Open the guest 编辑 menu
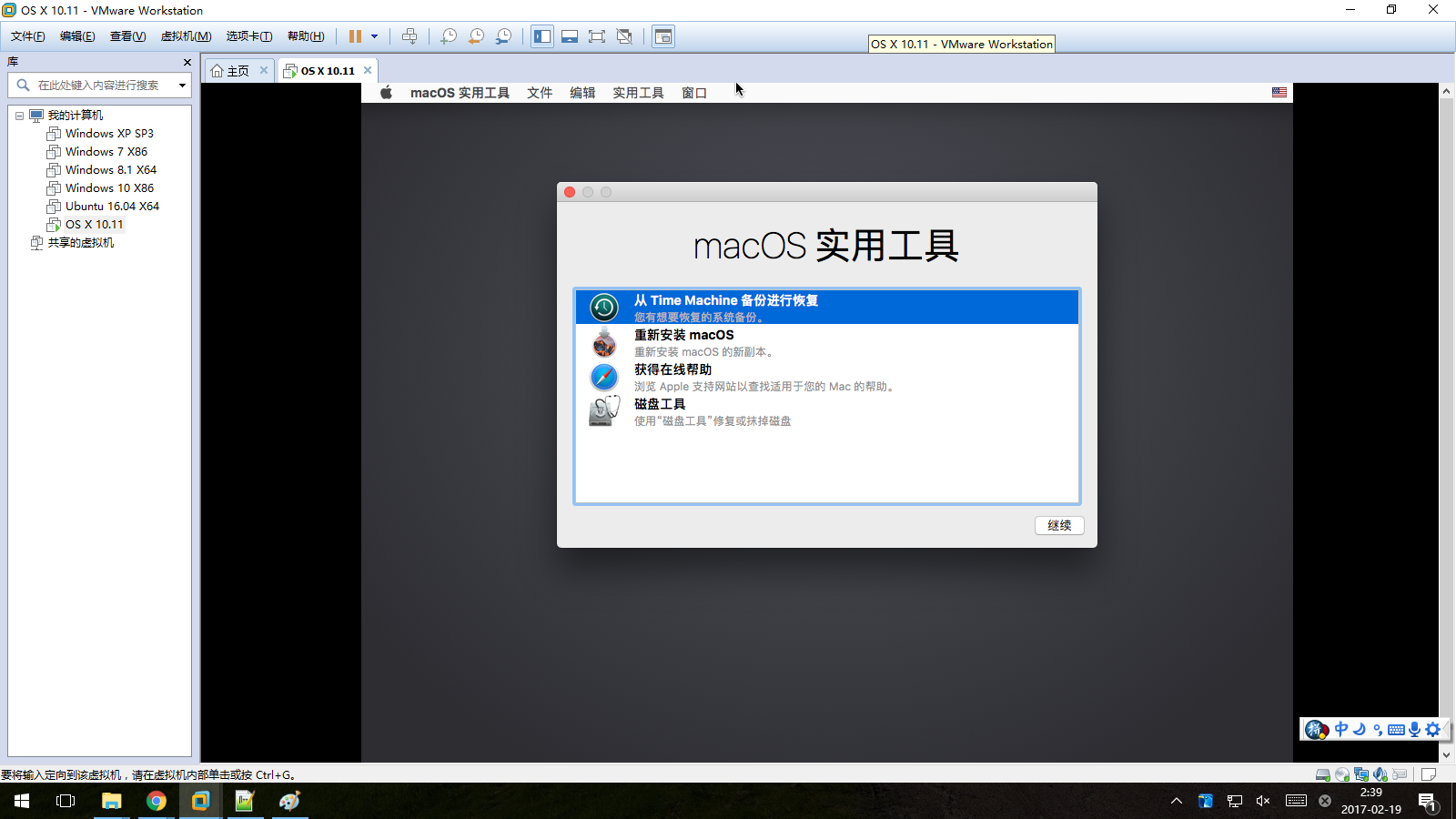1456x819 pixels. pyautogui.click(x=582, y=93)
